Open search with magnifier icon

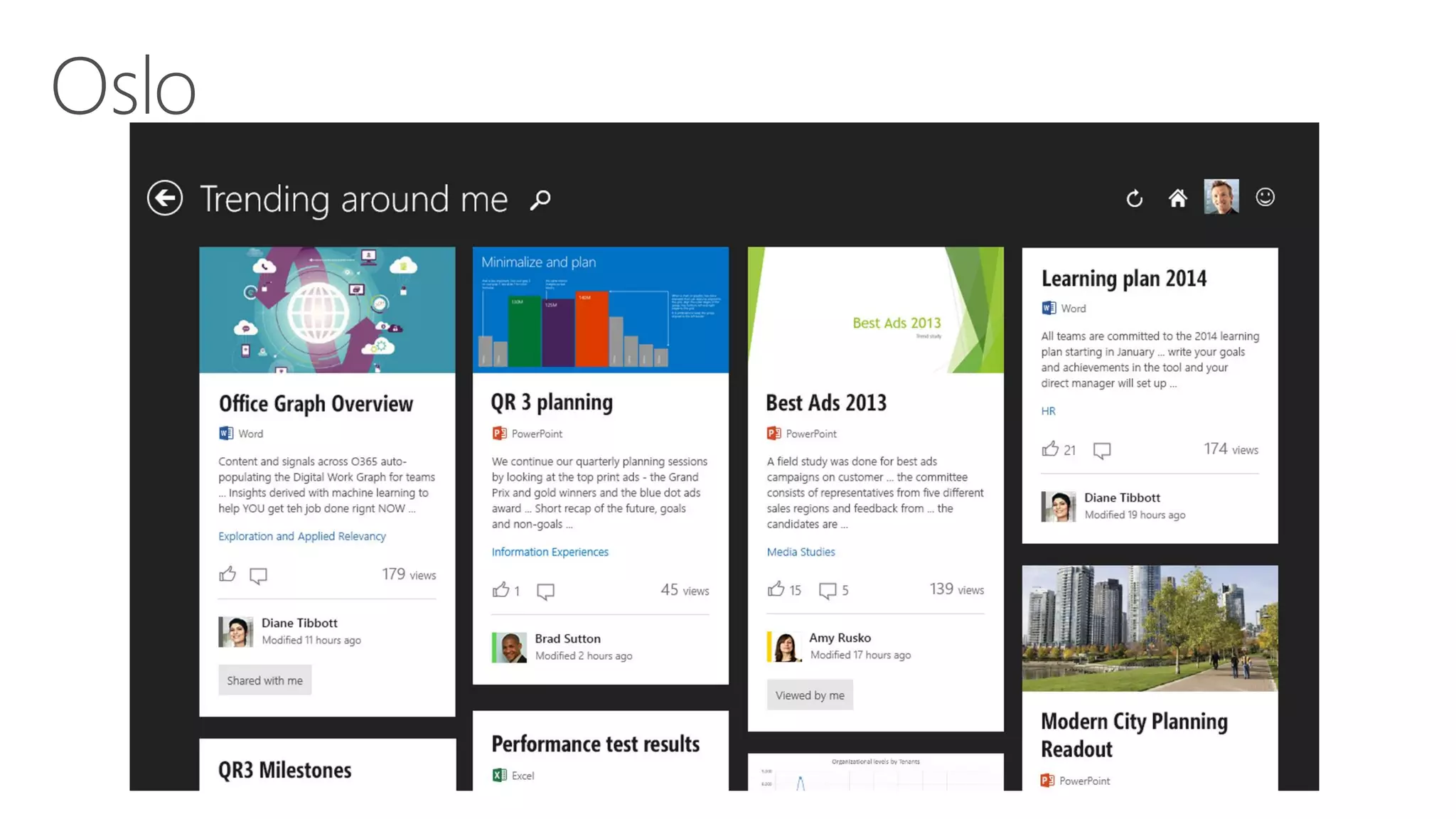pyautogui.click(x=540, y=200)
